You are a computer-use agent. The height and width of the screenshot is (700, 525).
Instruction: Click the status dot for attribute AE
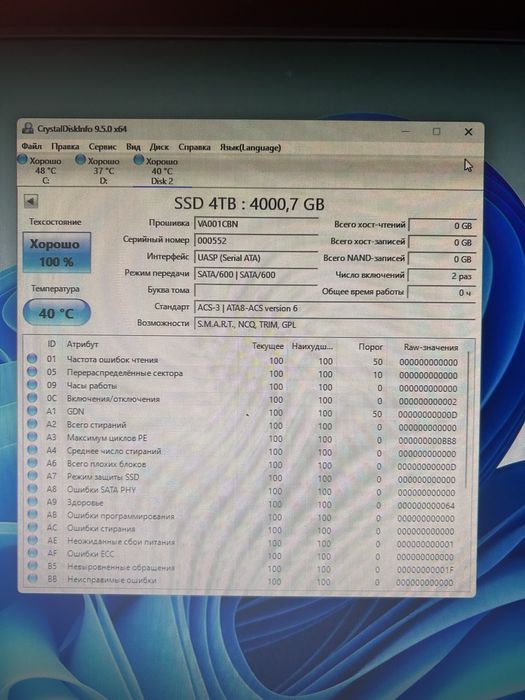(x=32, y=540)
